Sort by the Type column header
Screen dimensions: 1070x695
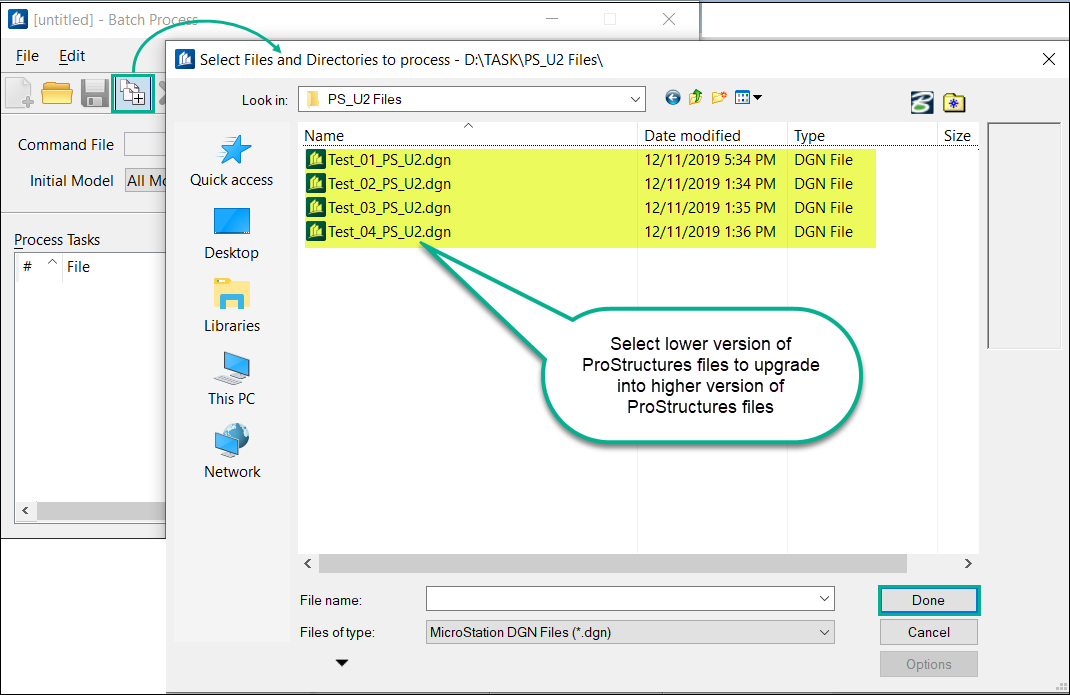coord(862,135)
